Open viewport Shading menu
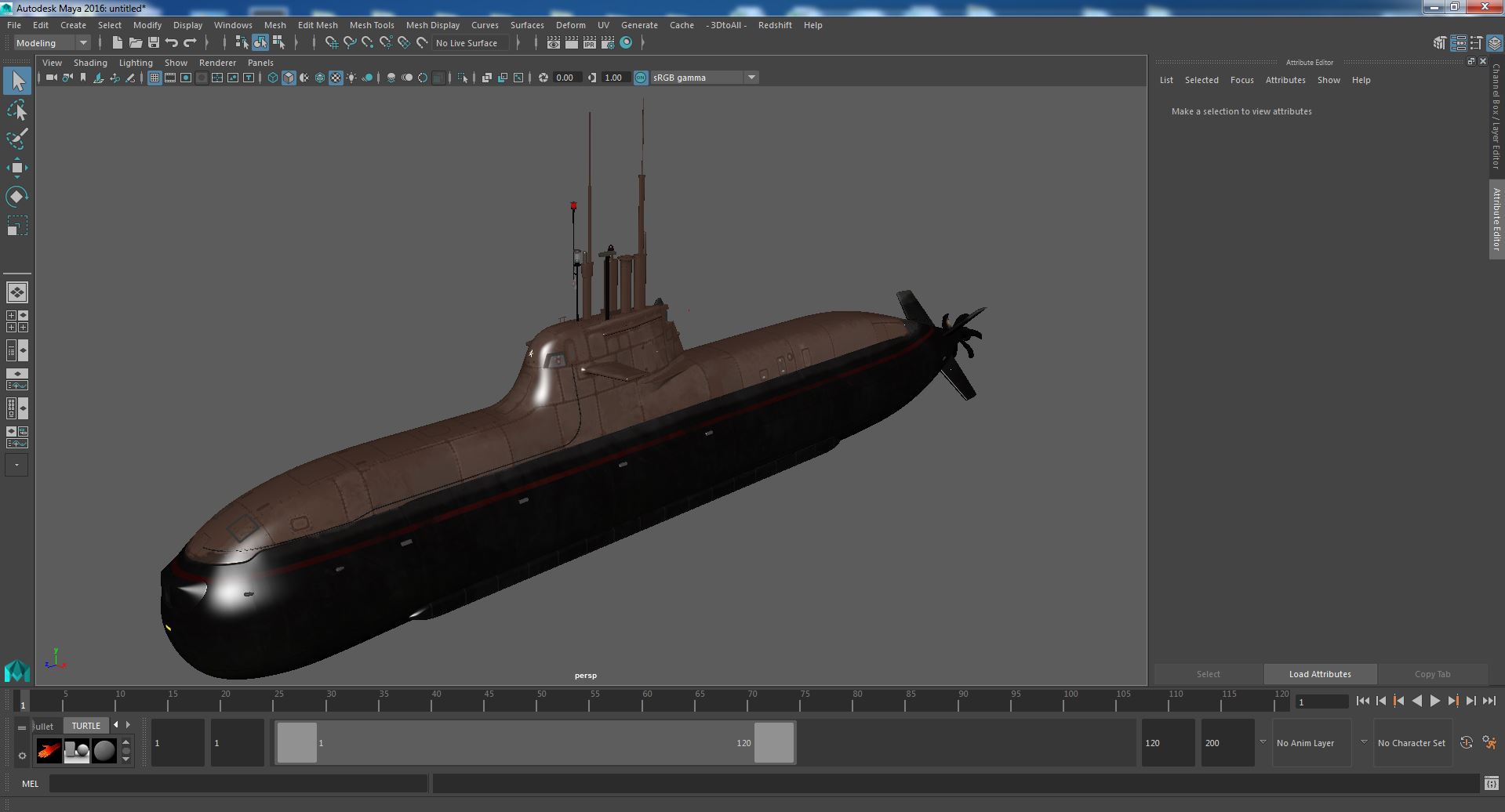 pos(90,63)
